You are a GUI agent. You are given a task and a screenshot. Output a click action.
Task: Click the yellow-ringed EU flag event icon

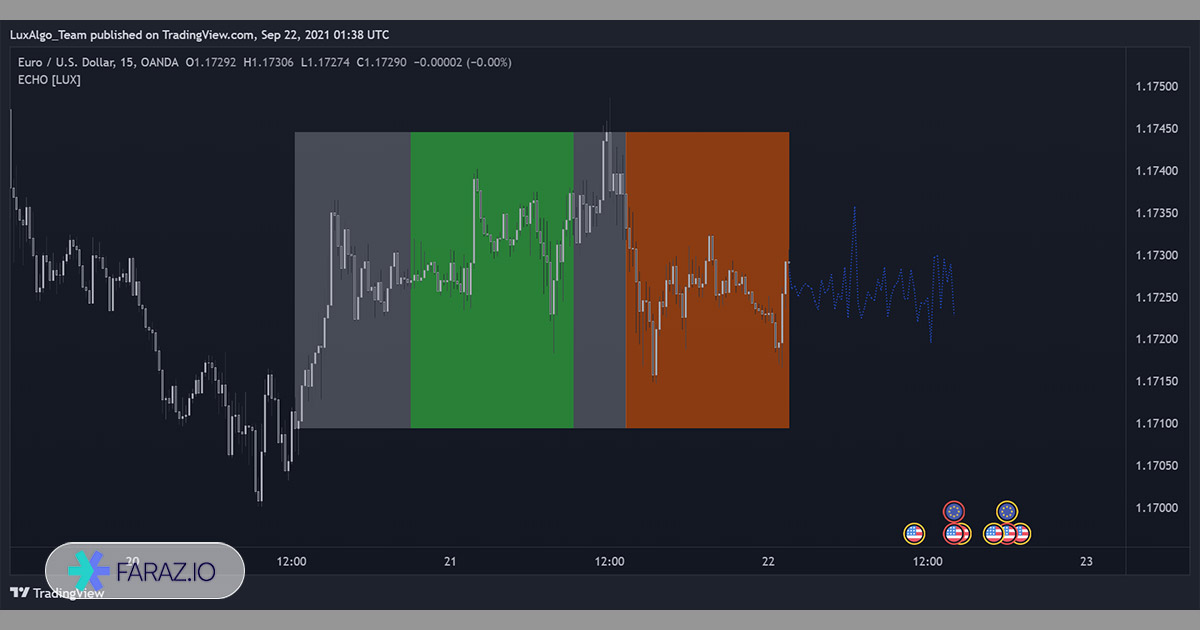click(x=1006, y=512)
